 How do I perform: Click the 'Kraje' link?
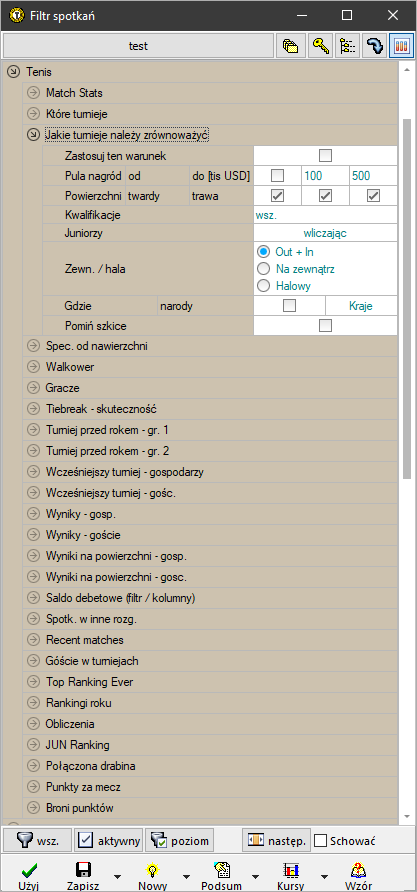coord(361,306)
